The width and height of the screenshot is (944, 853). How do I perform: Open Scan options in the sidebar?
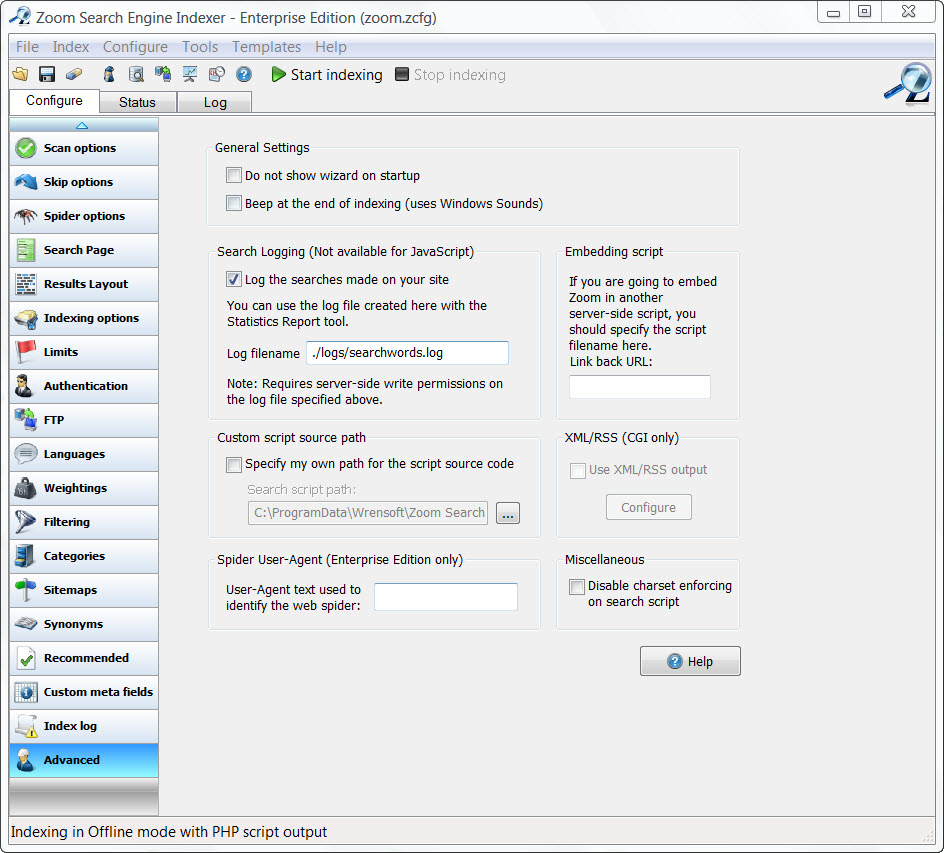click(84, 148)
